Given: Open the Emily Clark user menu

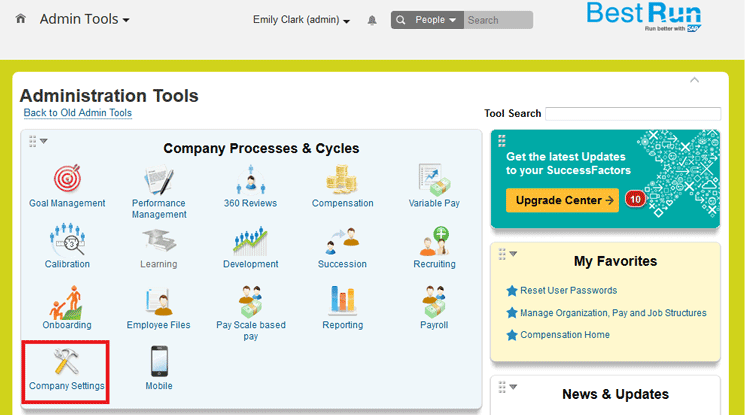Looking at the screenshot, I should point(301,20).
